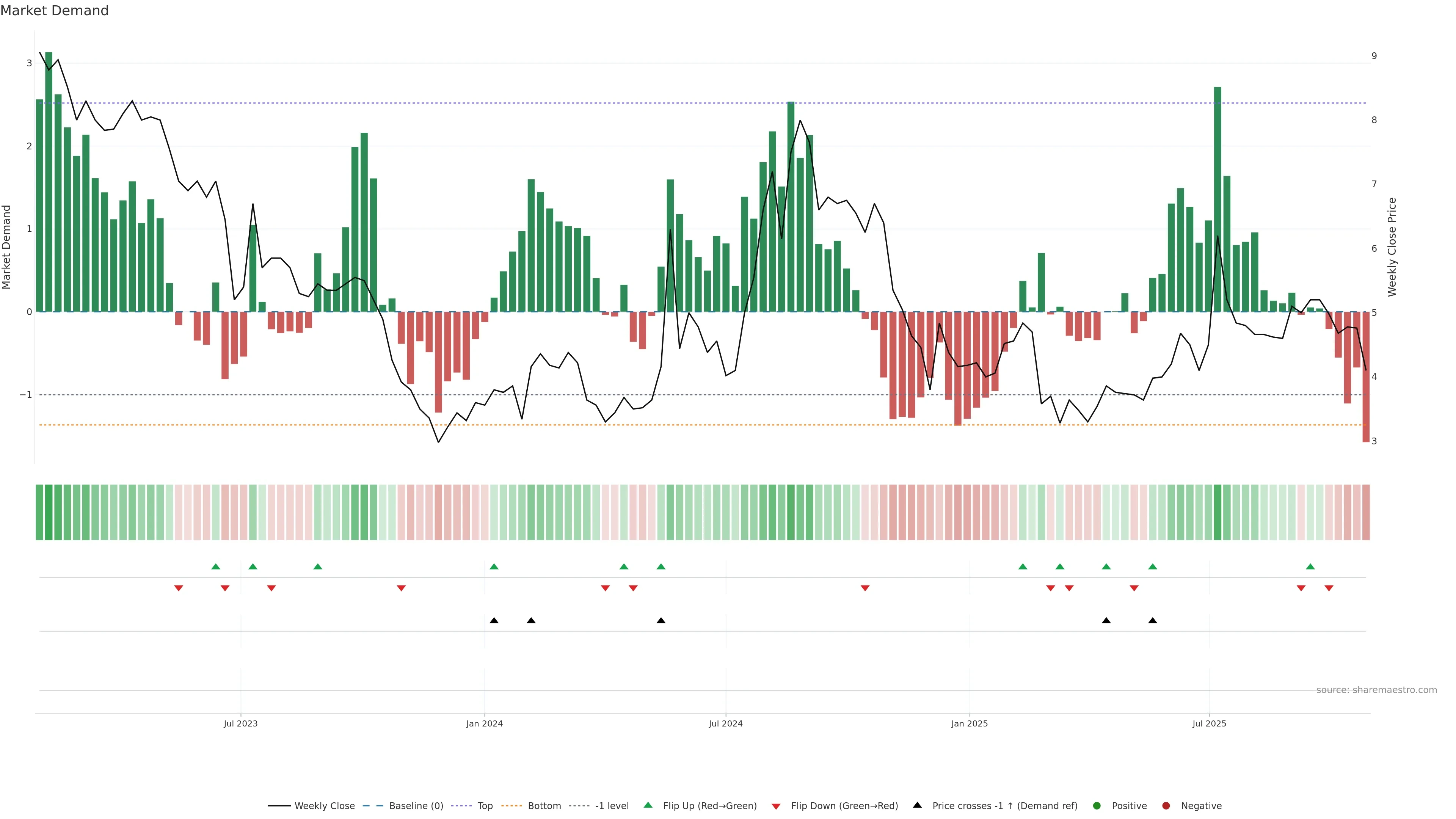Click the first green flip-up marker before Jul 2023
This screenshot has height=819, width=1456.
215,566
